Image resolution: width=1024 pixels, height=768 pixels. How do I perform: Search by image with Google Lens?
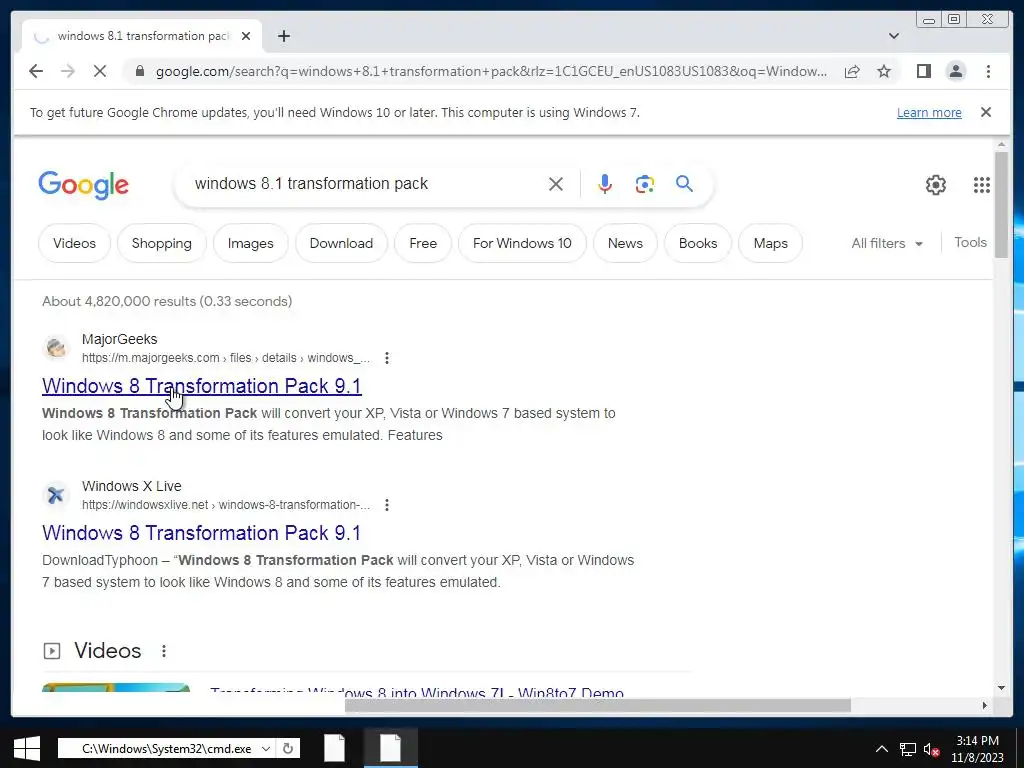pos(645,184)
